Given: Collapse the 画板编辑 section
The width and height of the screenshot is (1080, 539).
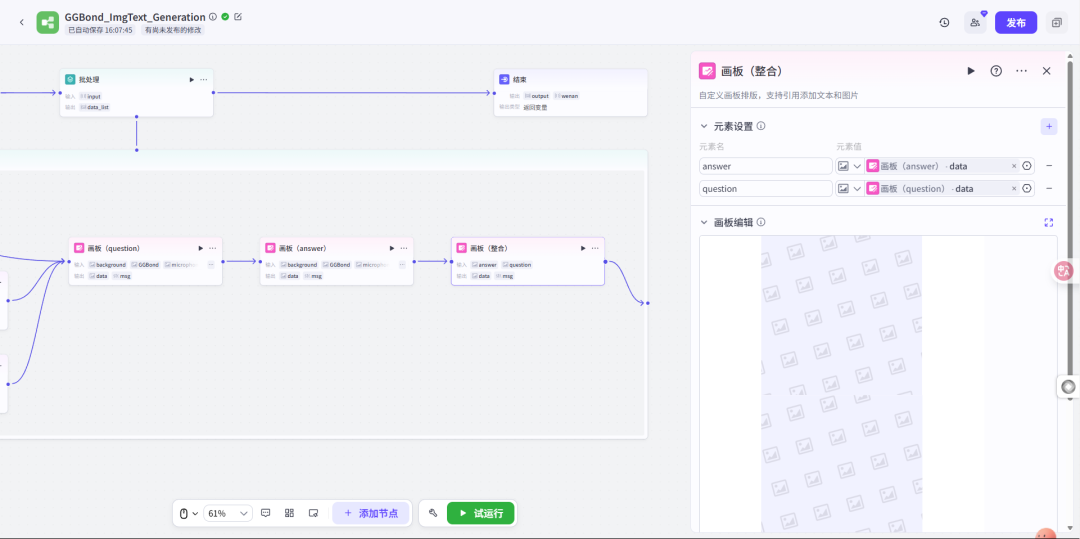Looking at the screenshot, I should coord(704,222).
